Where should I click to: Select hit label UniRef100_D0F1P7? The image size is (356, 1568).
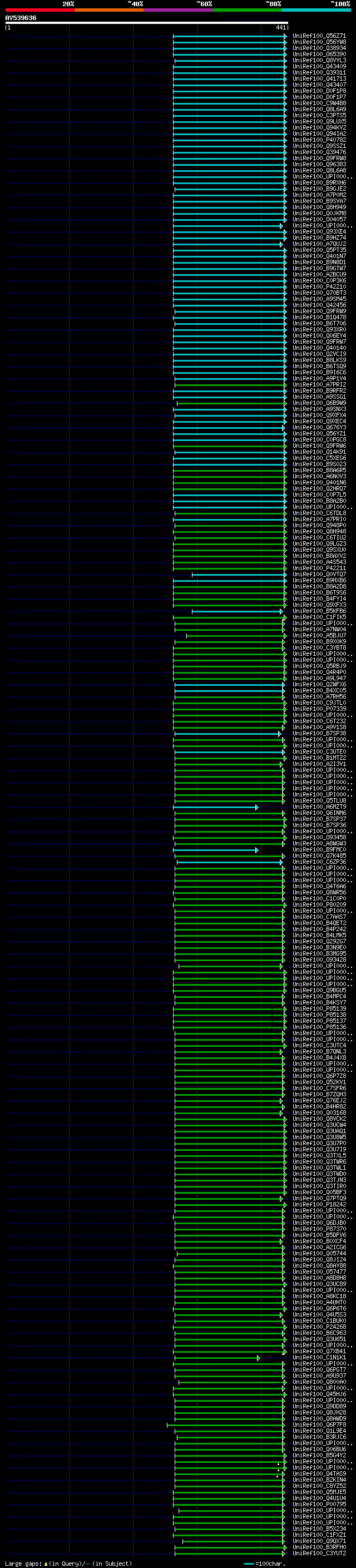[319, 97]
